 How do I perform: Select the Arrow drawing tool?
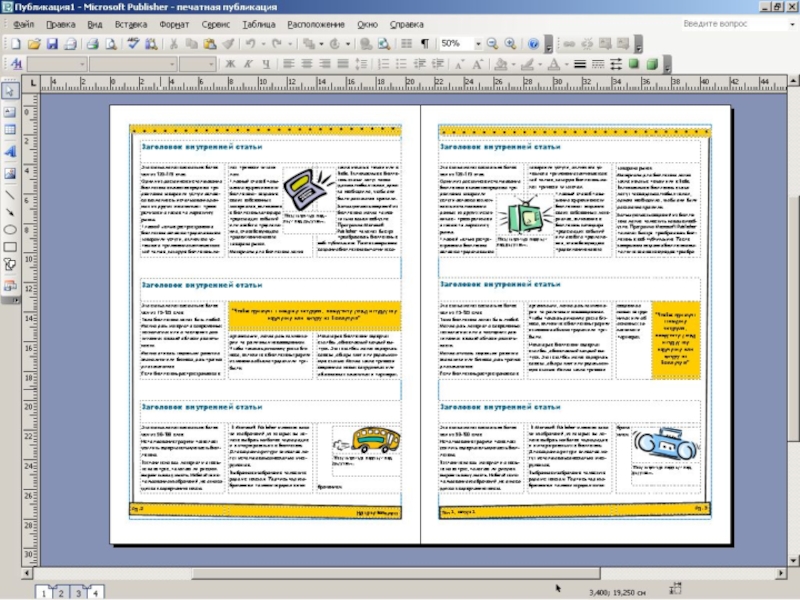pyautogui.click(x=10, y=212)
